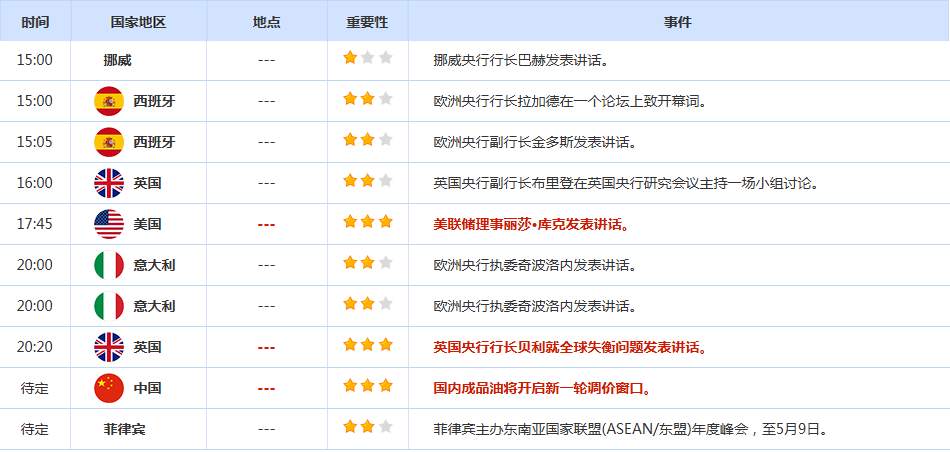Click the UK flag in the 20:20 row
Viewport: 950px width, 452px height.
[109, 347]
